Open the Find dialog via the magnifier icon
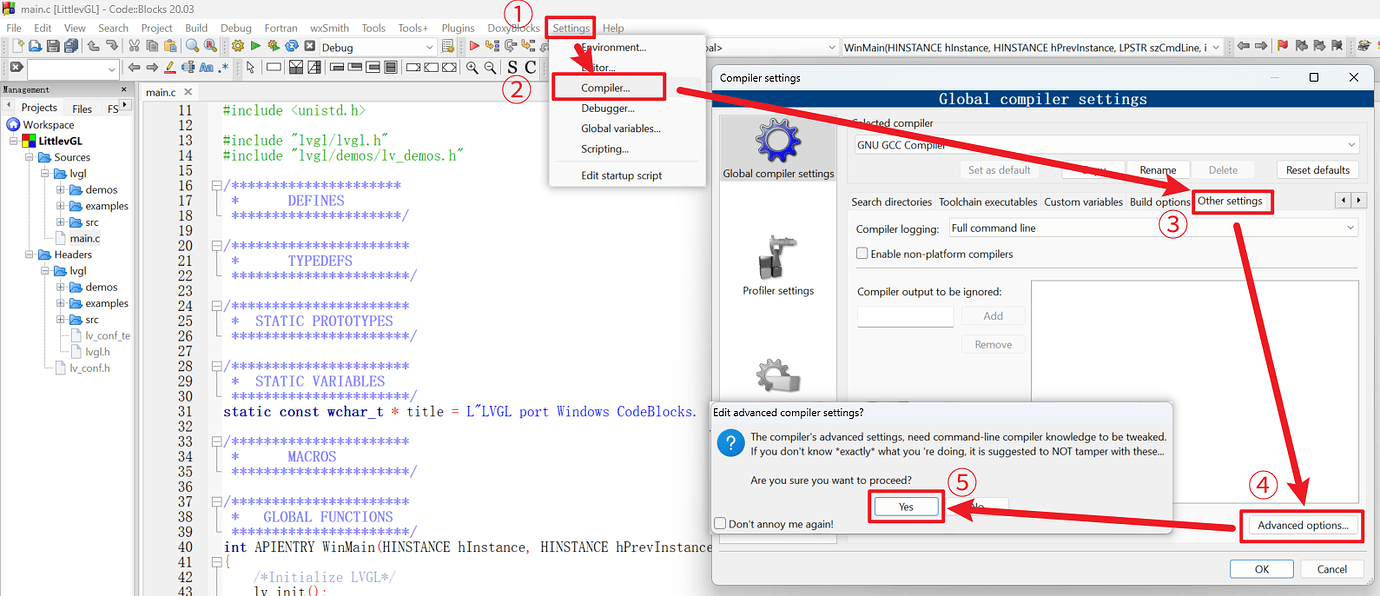The image size is (1380, 596). tap(192, 46)
